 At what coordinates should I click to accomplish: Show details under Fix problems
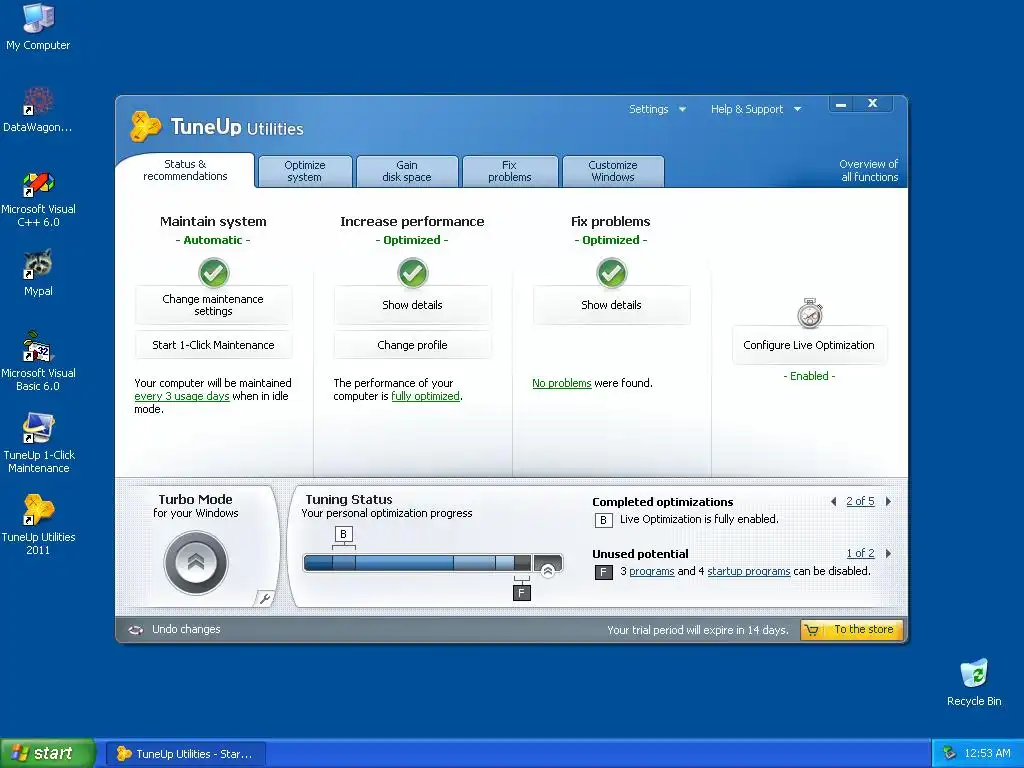pos(611,305)
